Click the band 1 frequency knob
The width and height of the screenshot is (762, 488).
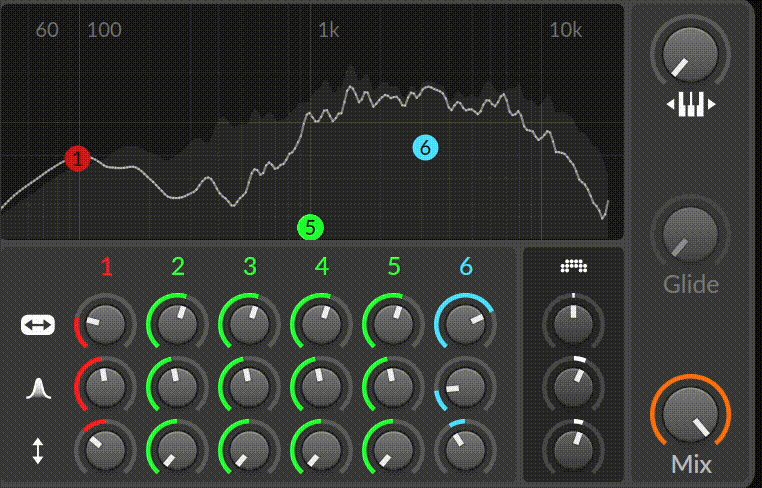(x=105, y=324)
